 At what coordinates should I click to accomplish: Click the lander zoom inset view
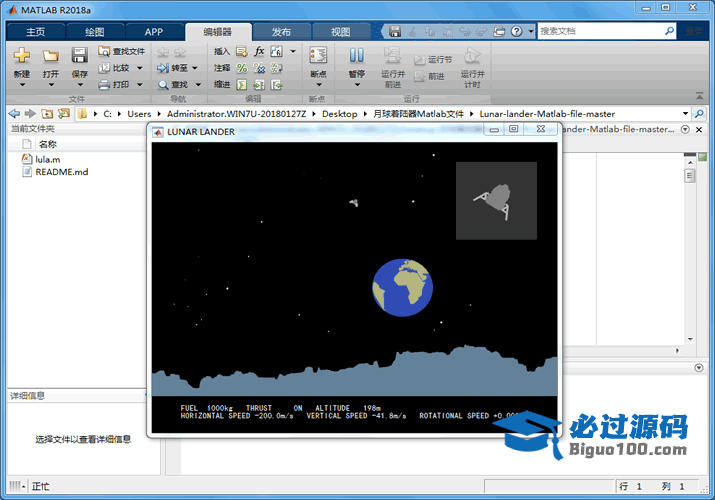(x=496, y=201)
